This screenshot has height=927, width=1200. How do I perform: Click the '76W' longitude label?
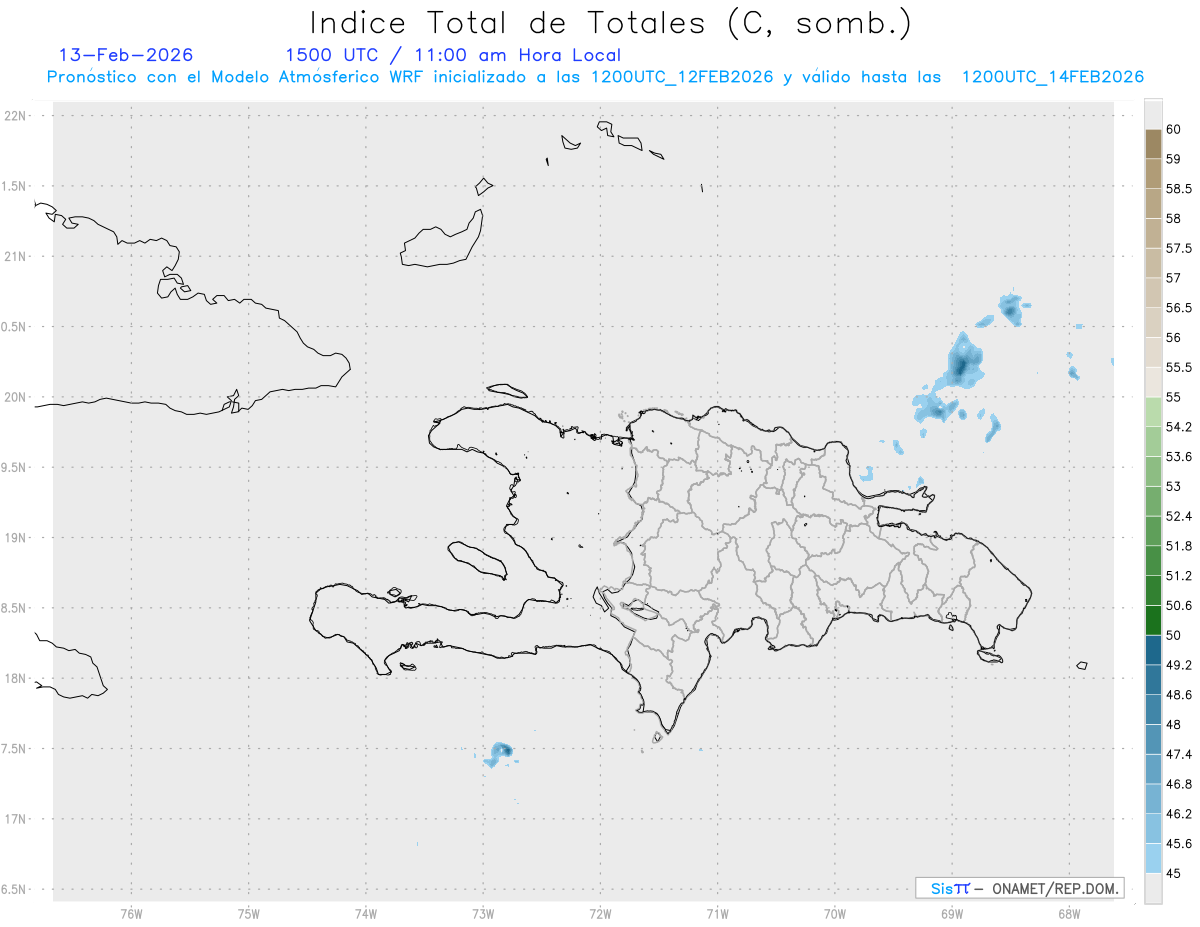pos(131,913)
